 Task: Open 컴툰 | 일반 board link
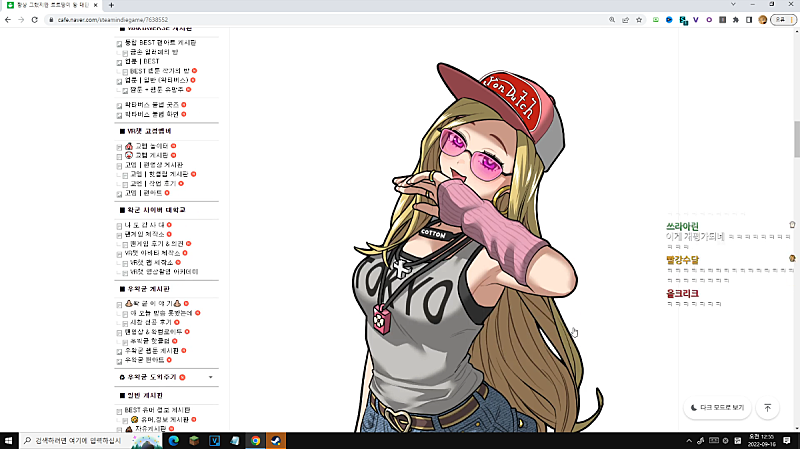[x=157, y=80]
